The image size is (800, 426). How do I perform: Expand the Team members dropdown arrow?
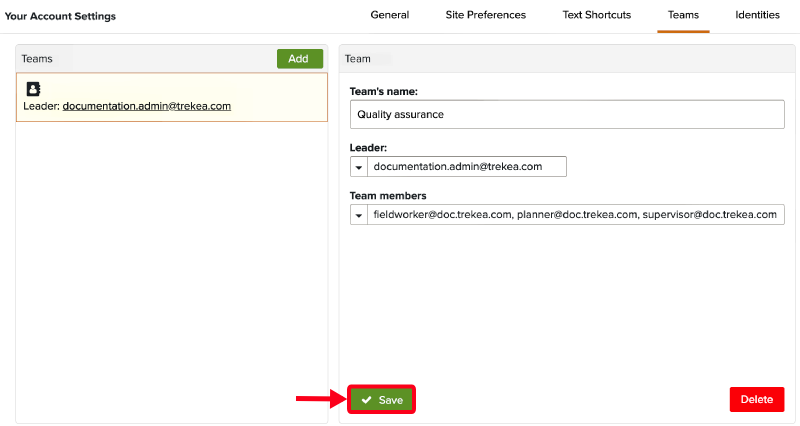[359, 215]
